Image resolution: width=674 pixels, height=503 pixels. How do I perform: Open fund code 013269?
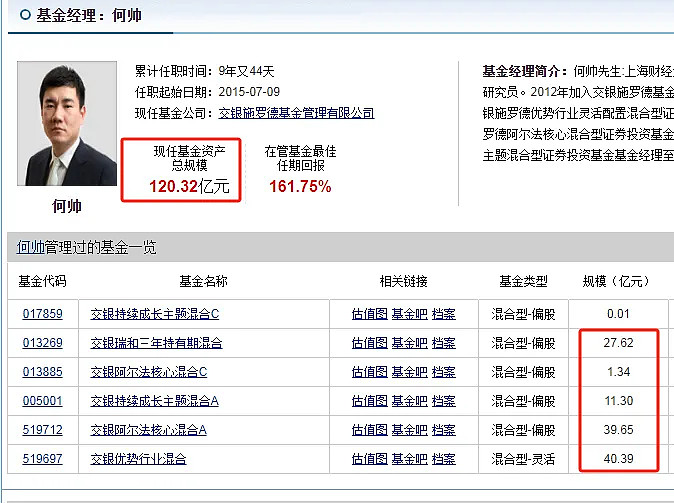click(43, 343)
